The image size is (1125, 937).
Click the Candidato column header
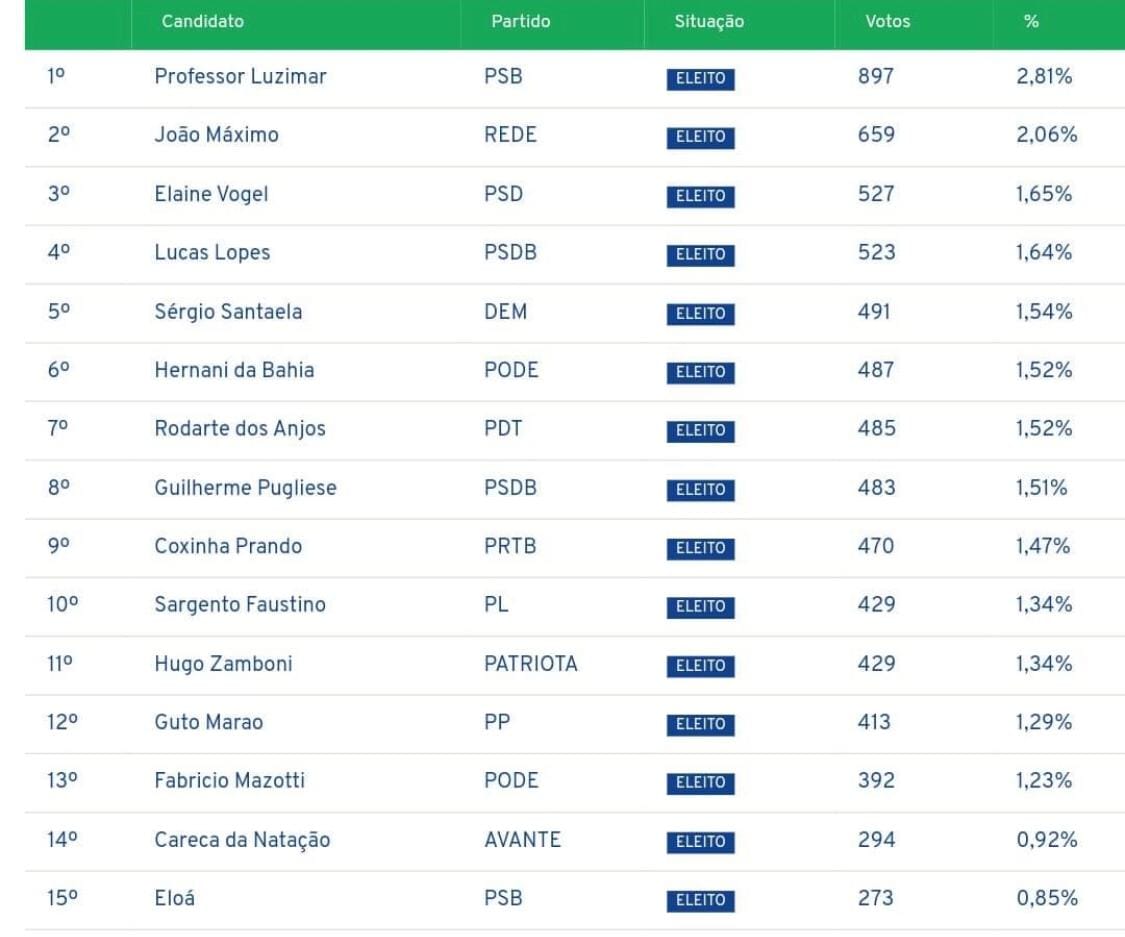202,22
